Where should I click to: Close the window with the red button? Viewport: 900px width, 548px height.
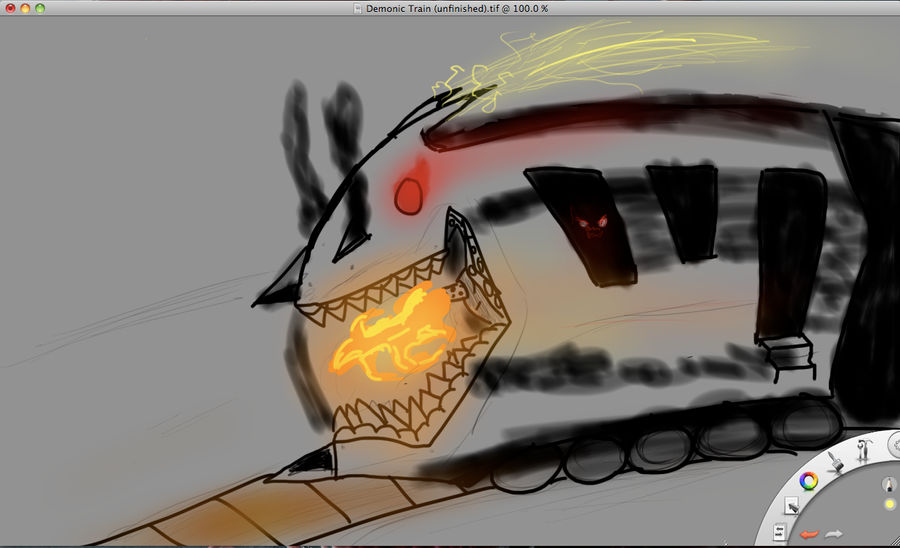10,8
